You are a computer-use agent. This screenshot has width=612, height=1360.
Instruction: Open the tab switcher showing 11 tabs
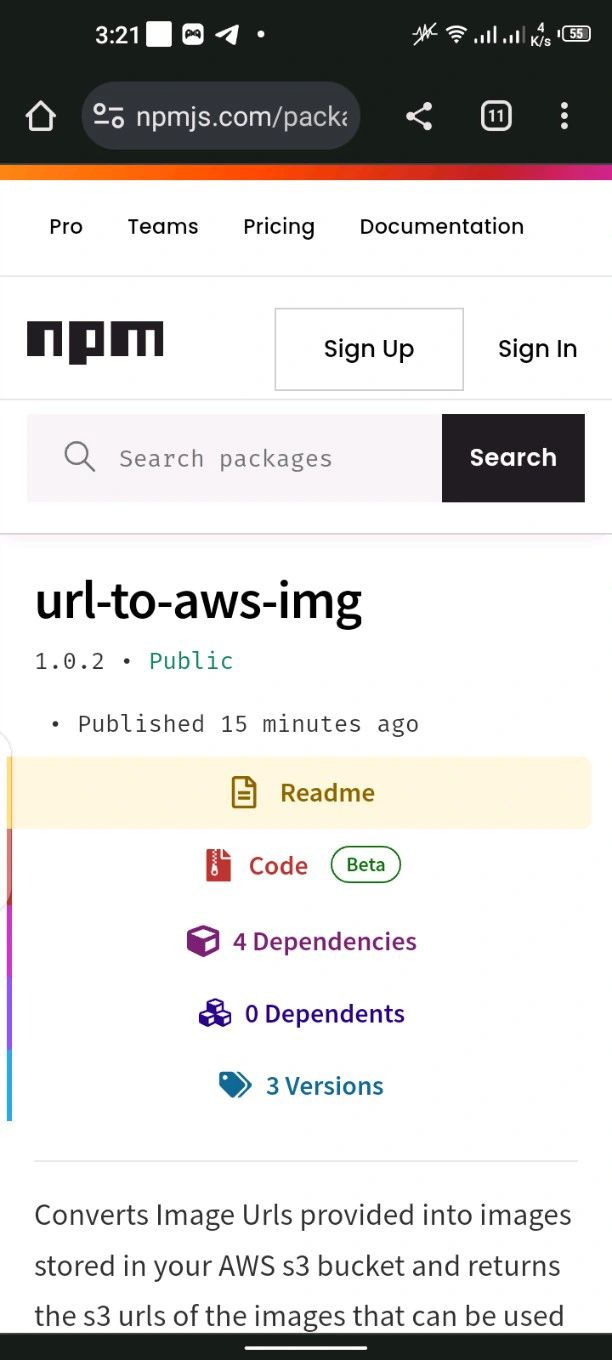click(496, 117)
